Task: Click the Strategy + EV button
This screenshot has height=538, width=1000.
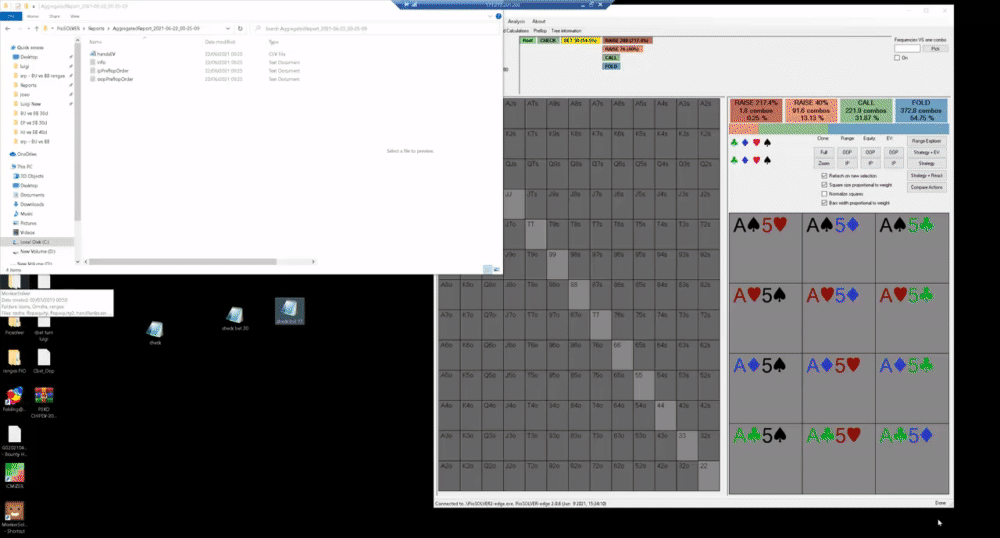Action: pos(926,152)
